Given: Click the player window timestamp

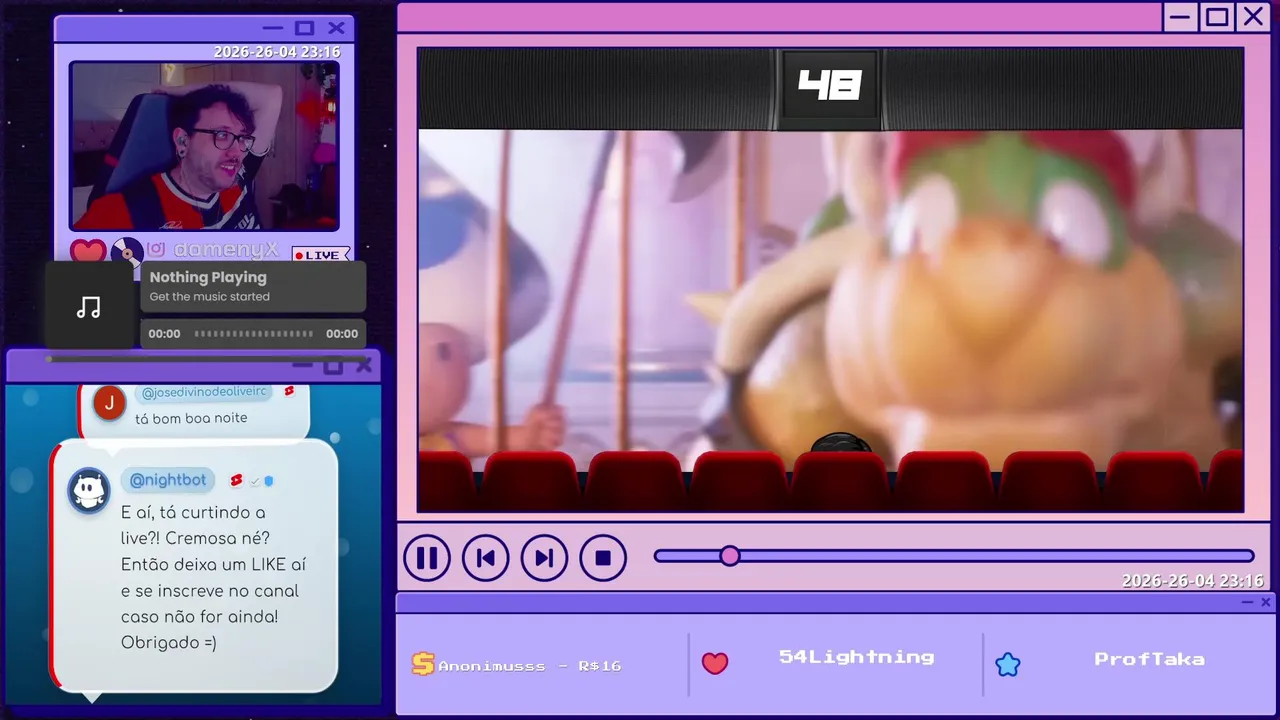Looking at the screenshot, I should (x=1192, y=581).
